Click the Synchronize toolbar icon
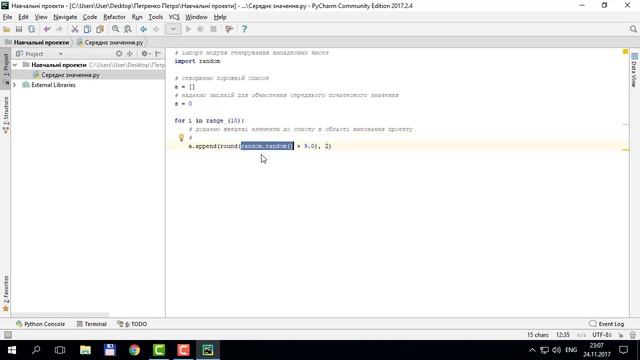This screenshot has height=360, width=640. [x=31, y=29]
